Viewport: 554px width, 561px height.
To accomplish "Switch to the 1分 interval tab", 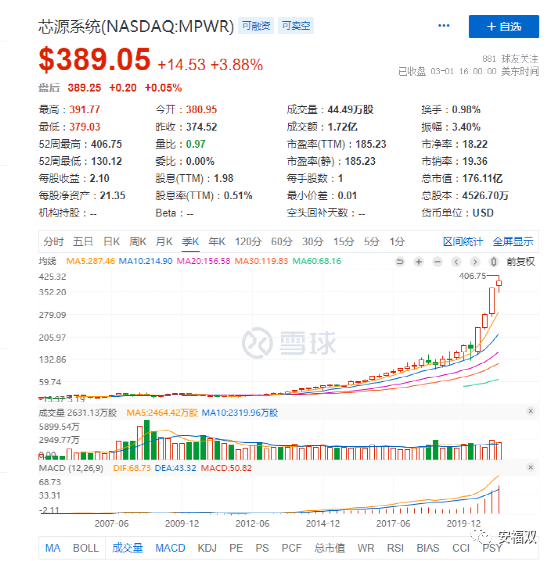I will coord(397,242).
